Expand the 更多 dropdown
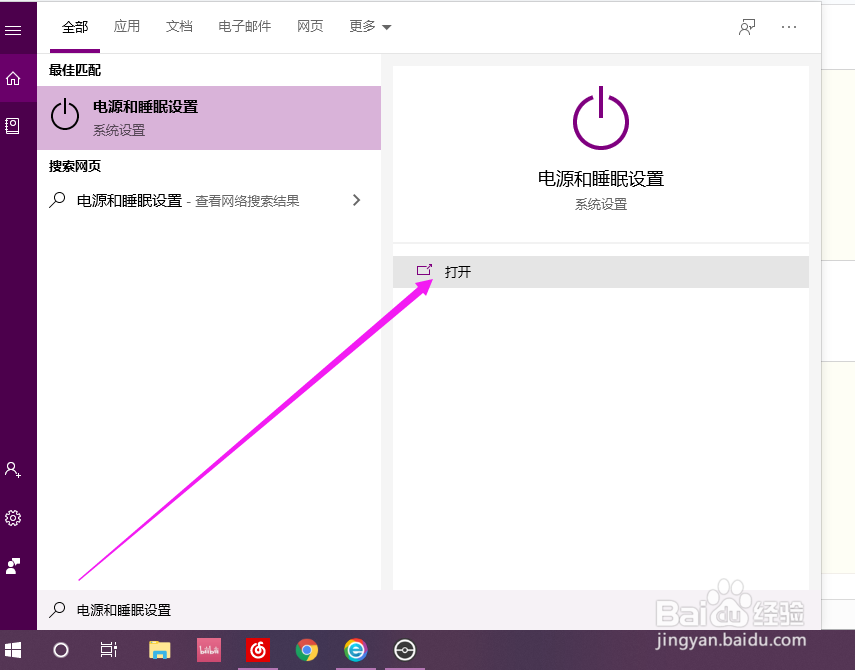Screen dimensions: 855x670 tap(370, 26)
